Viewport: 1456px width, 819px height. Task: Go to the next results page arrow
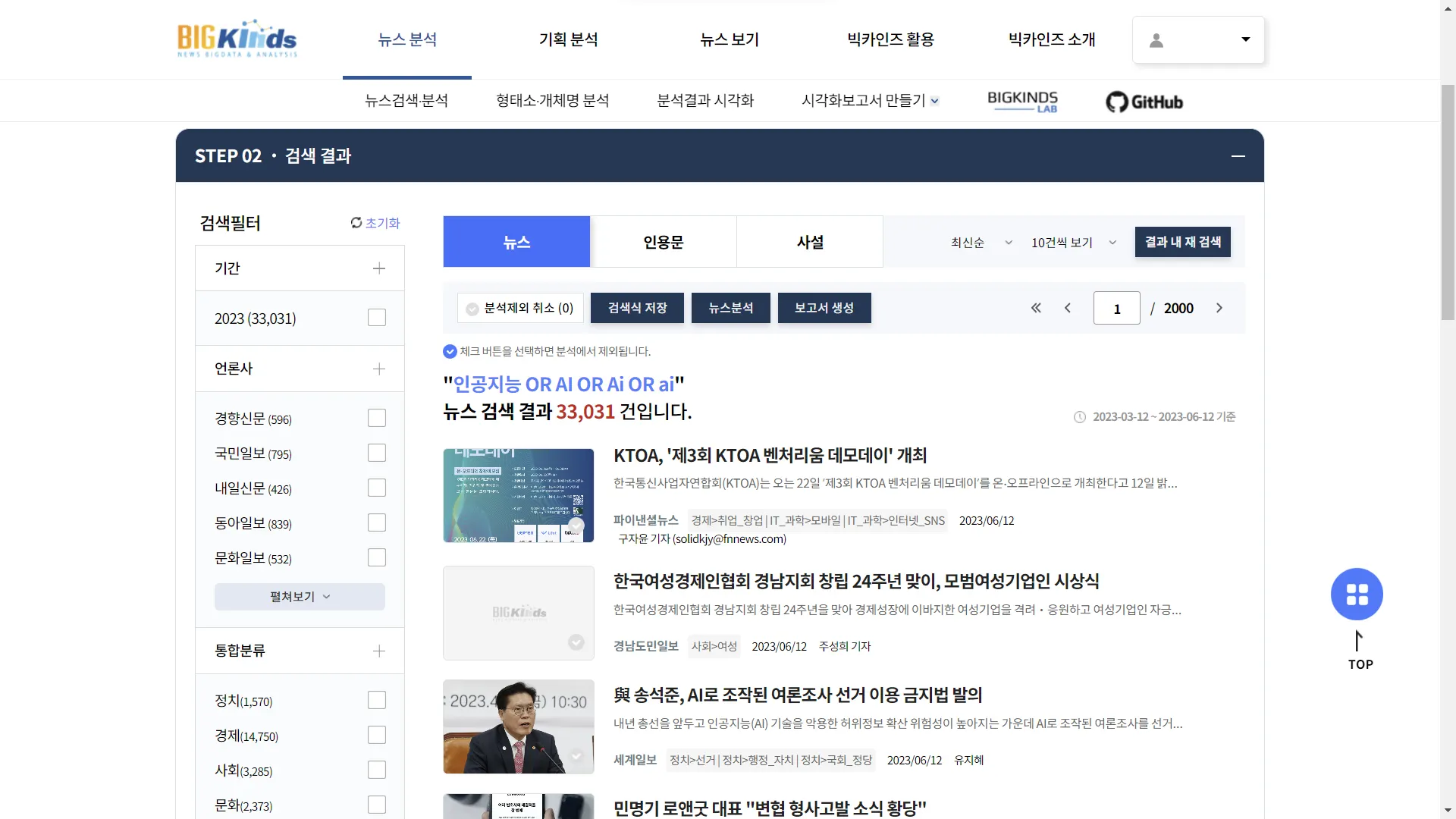pyautogui.click(x=1219, y=308)
